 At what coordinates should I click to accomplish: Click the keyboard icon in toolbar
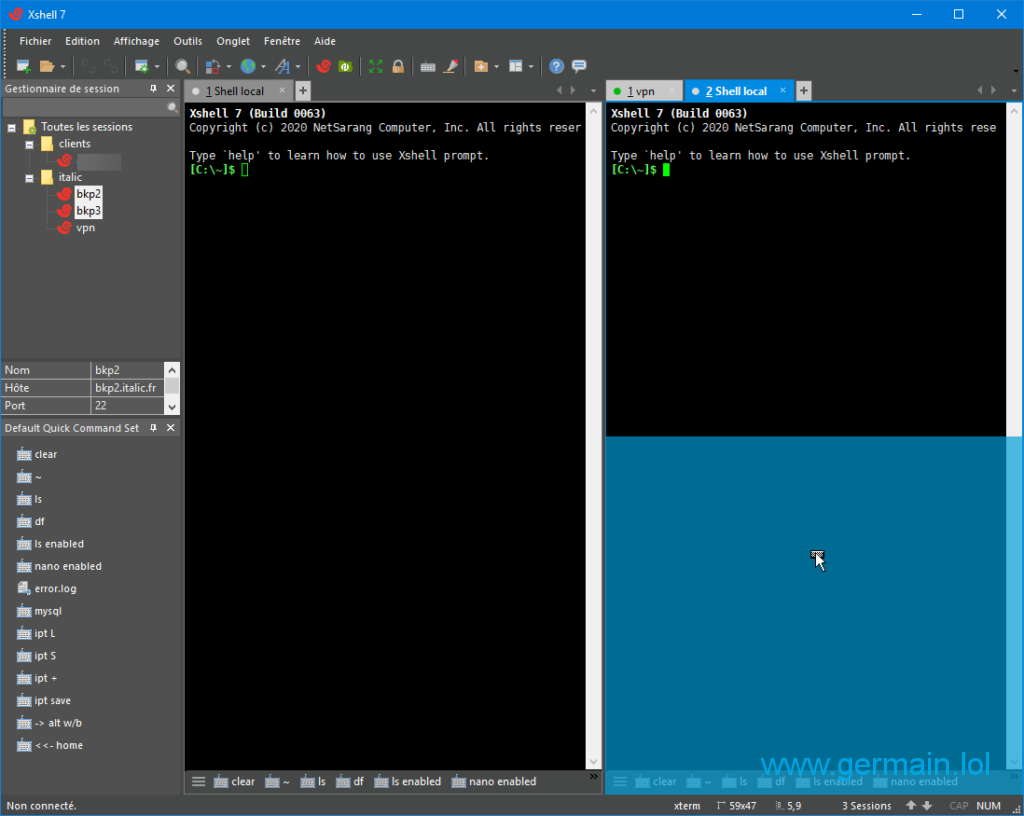click(428, 67)
